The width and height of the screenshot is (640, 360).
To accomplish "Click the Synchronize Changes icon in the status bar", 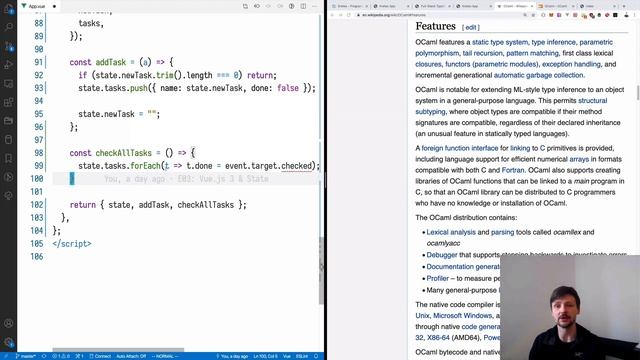I will pos(44,356).
